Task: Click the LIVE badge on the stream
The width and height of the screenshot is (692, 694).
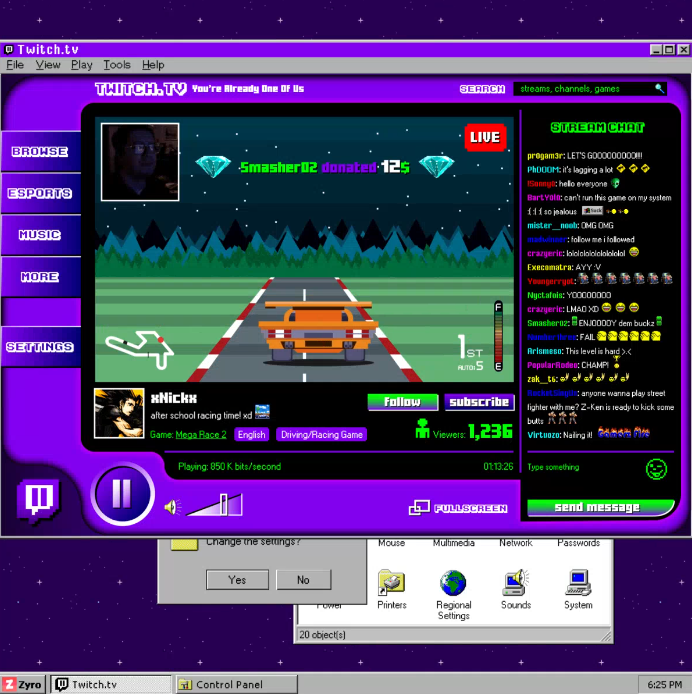Action: point(485,137)
